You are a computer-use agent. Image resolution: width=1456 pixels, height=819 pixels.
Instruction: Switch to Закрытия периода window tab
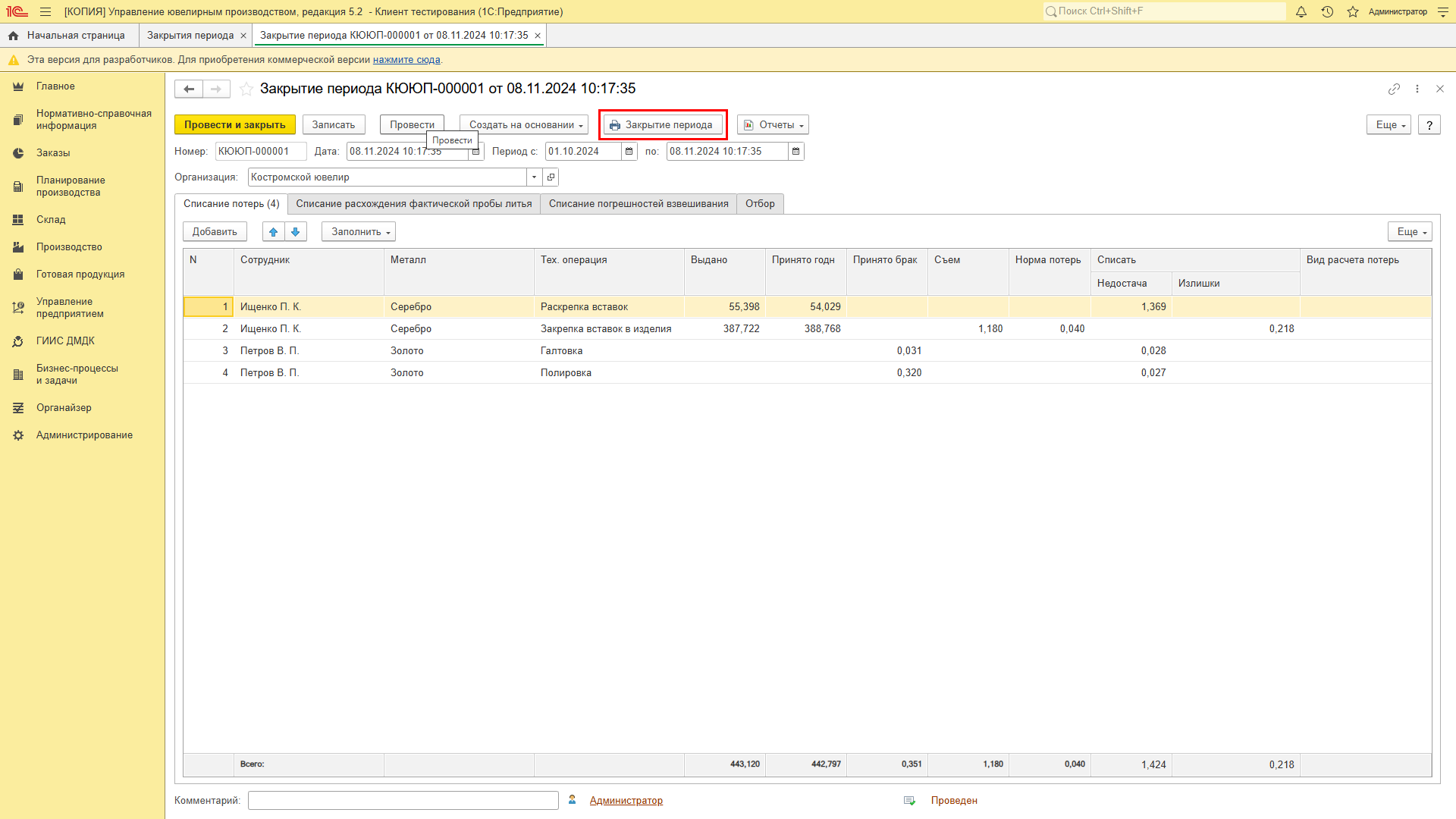[x=190, y=36]
